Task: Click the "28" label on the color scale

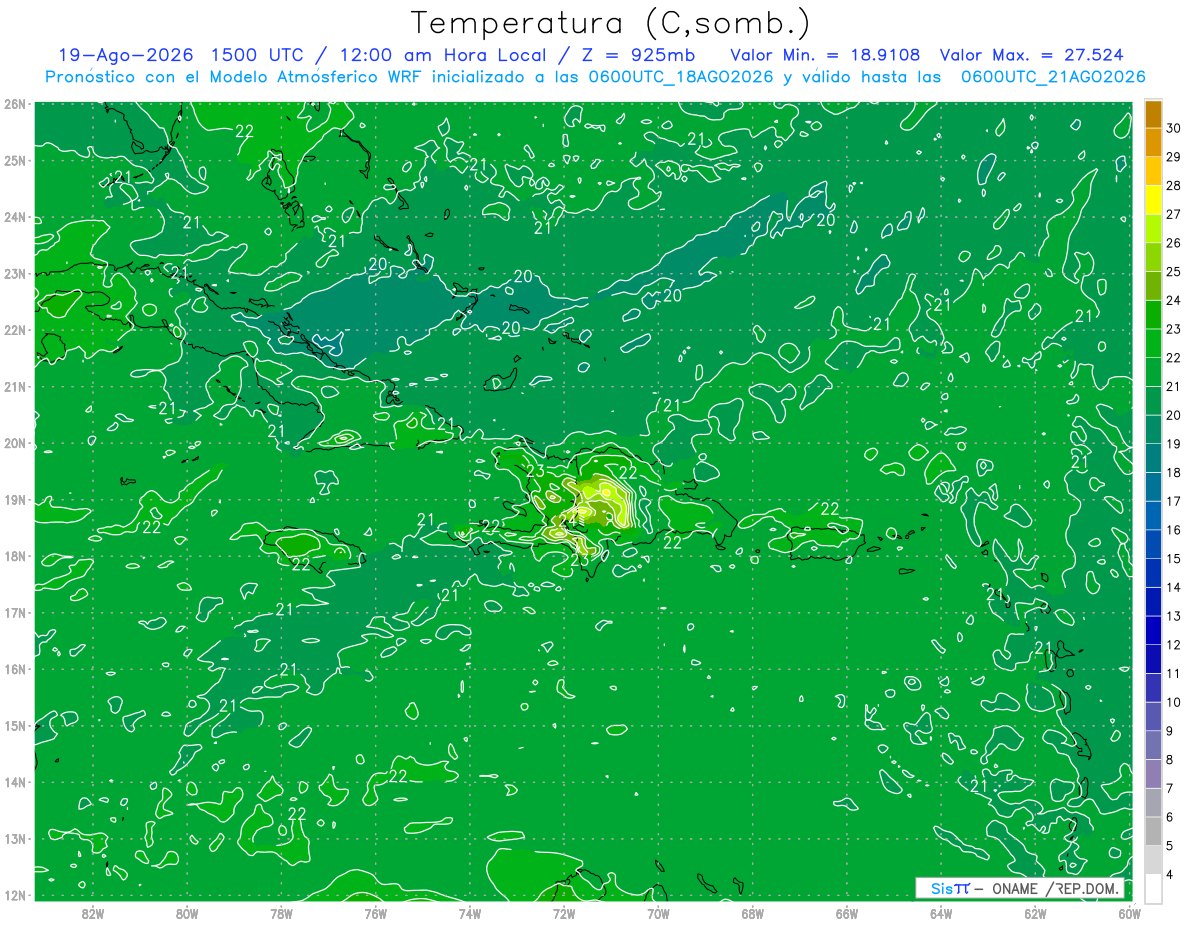Action: [x=1174, y=186]
